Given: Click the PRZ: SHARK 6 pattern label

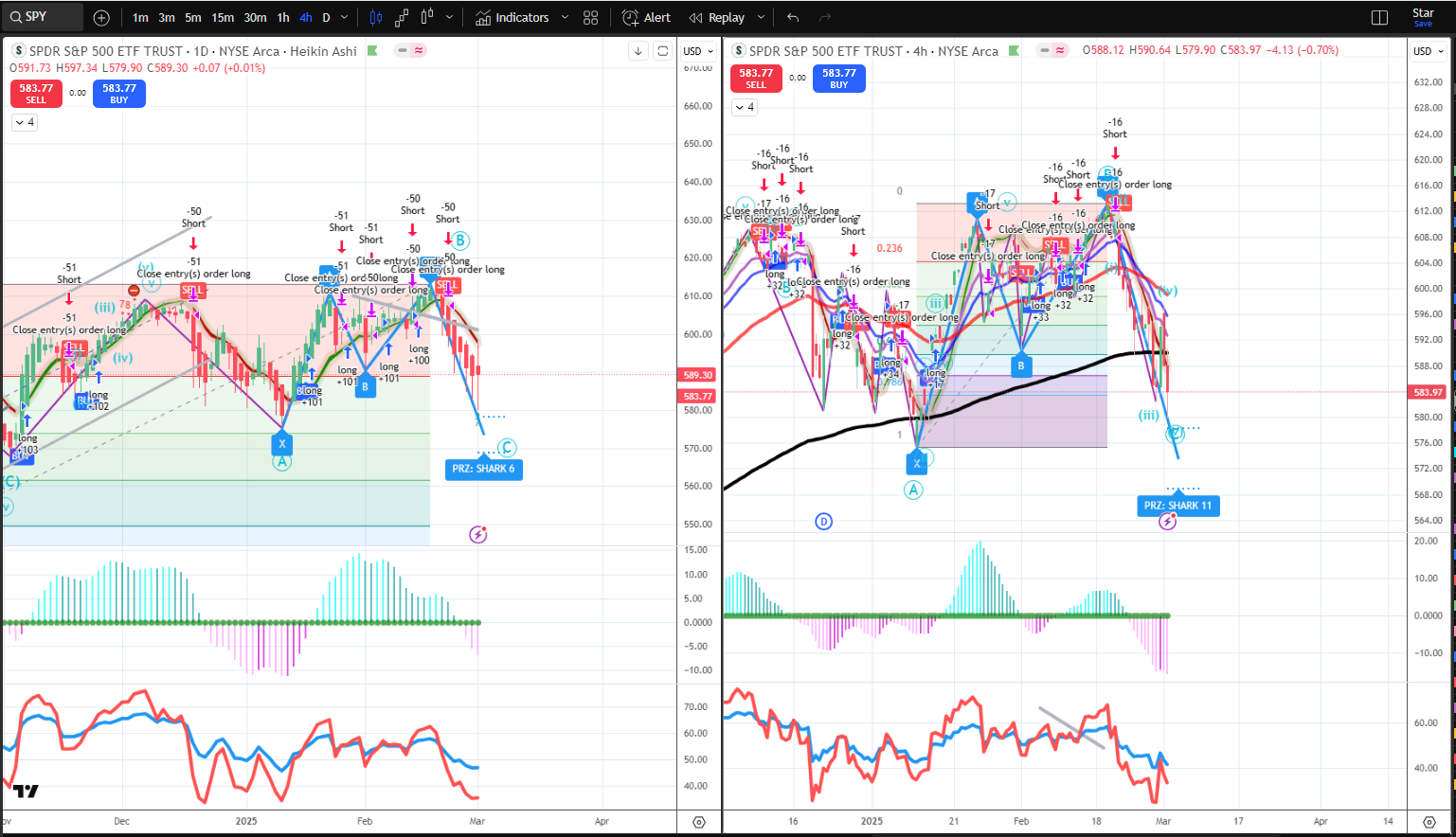Looking at the screenshot, I should [483, 469].
